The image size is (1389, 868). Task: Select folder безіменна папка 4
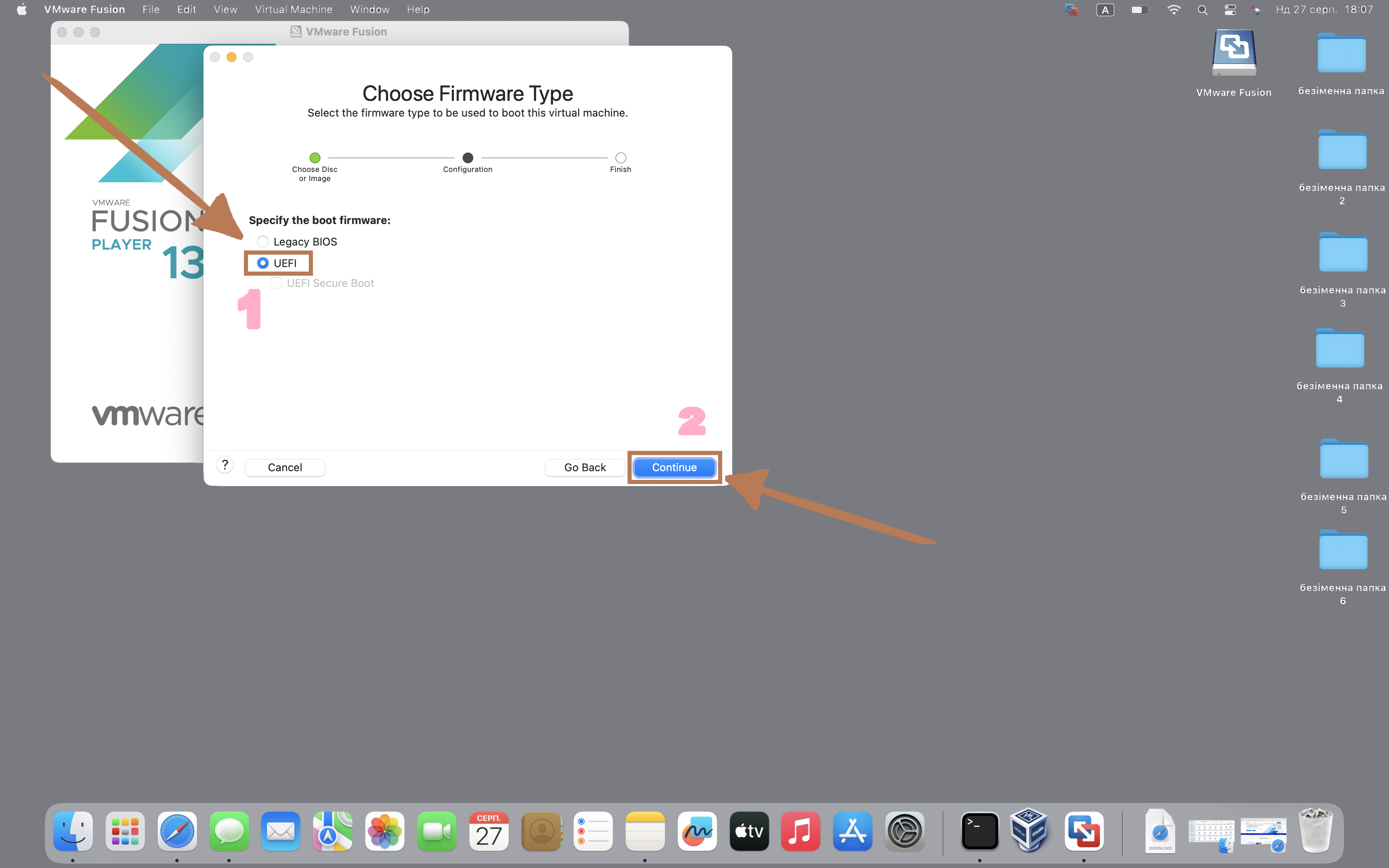[1340, 348]
